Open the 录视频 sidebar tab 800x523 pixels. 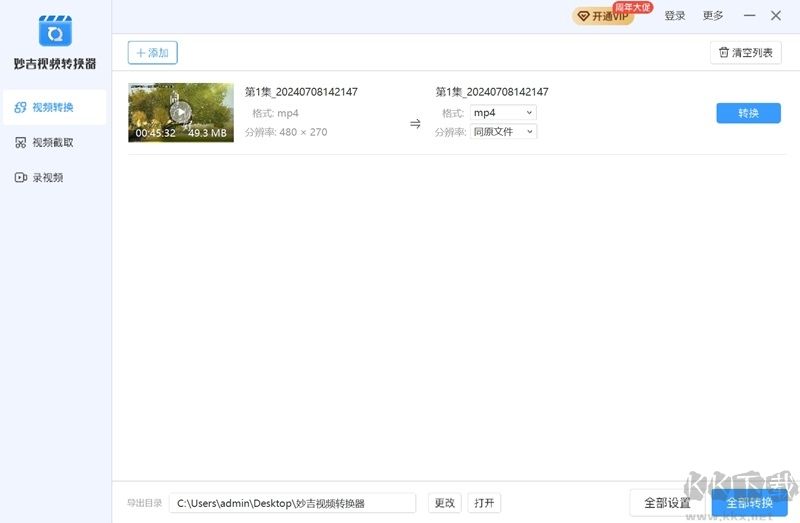pyautogui.click(x=39, y=178)
